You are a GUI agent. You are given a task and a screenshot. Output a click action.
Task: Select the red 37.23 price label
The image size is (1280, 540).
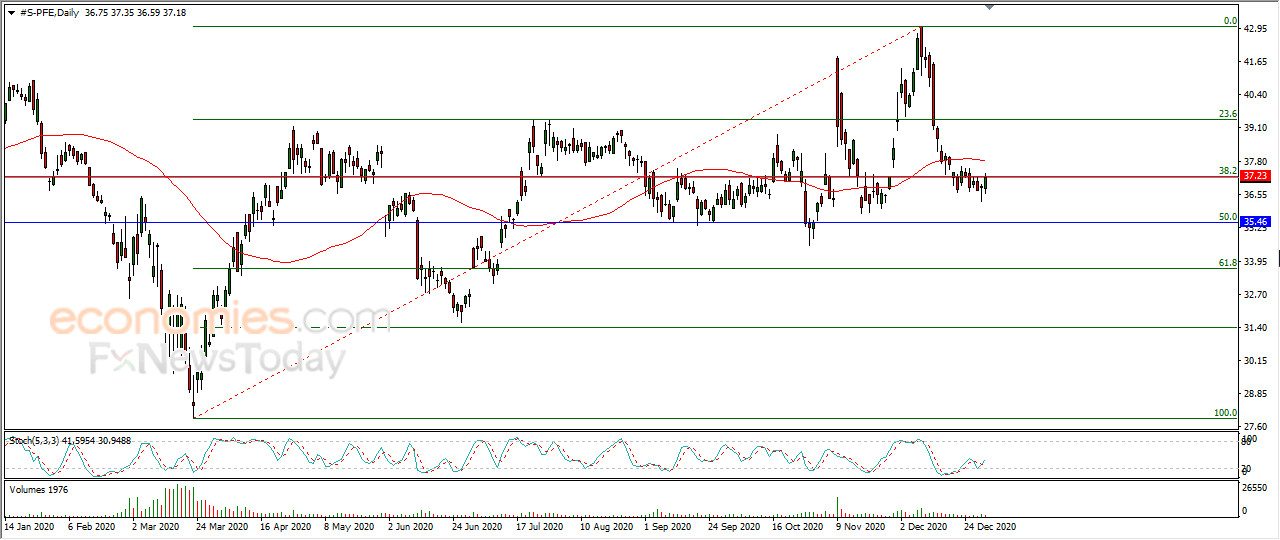click(1255, 176)
